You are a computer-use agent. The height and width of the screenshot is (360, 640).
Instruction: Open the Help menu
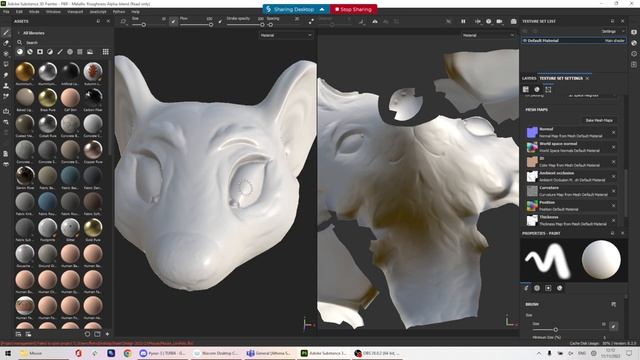(x=135, y=12)
